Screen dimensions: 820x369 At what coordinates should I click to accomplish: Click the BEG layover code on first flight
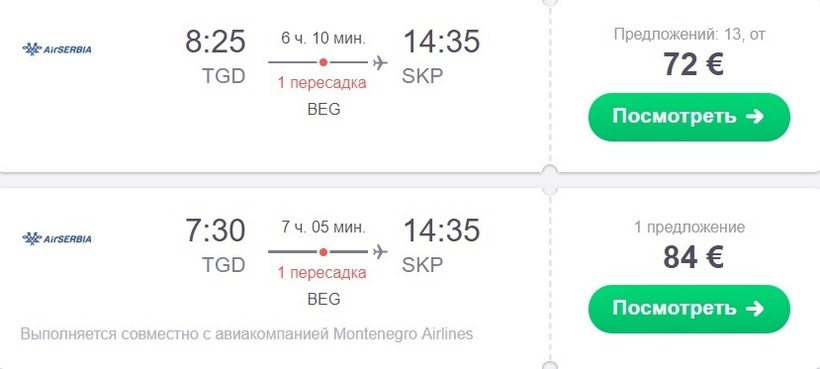(x=324, y=109)
